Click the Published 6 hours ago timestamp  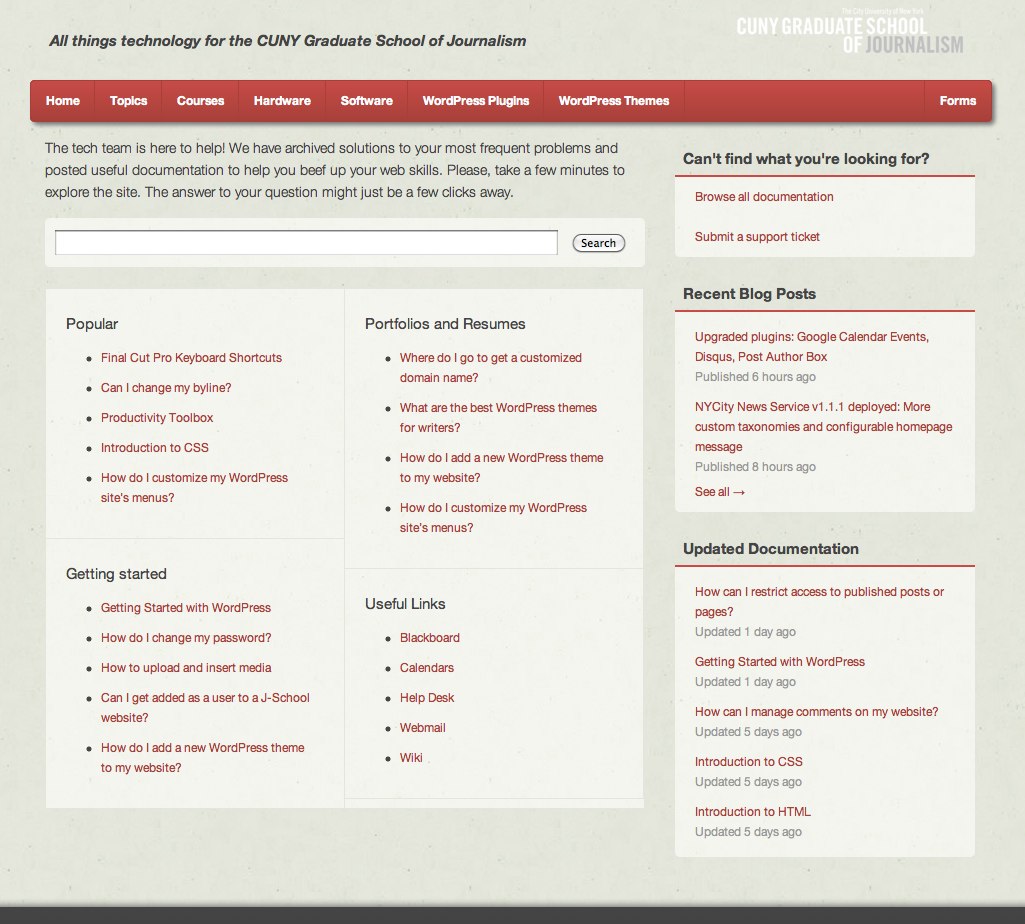click(755, 377)
